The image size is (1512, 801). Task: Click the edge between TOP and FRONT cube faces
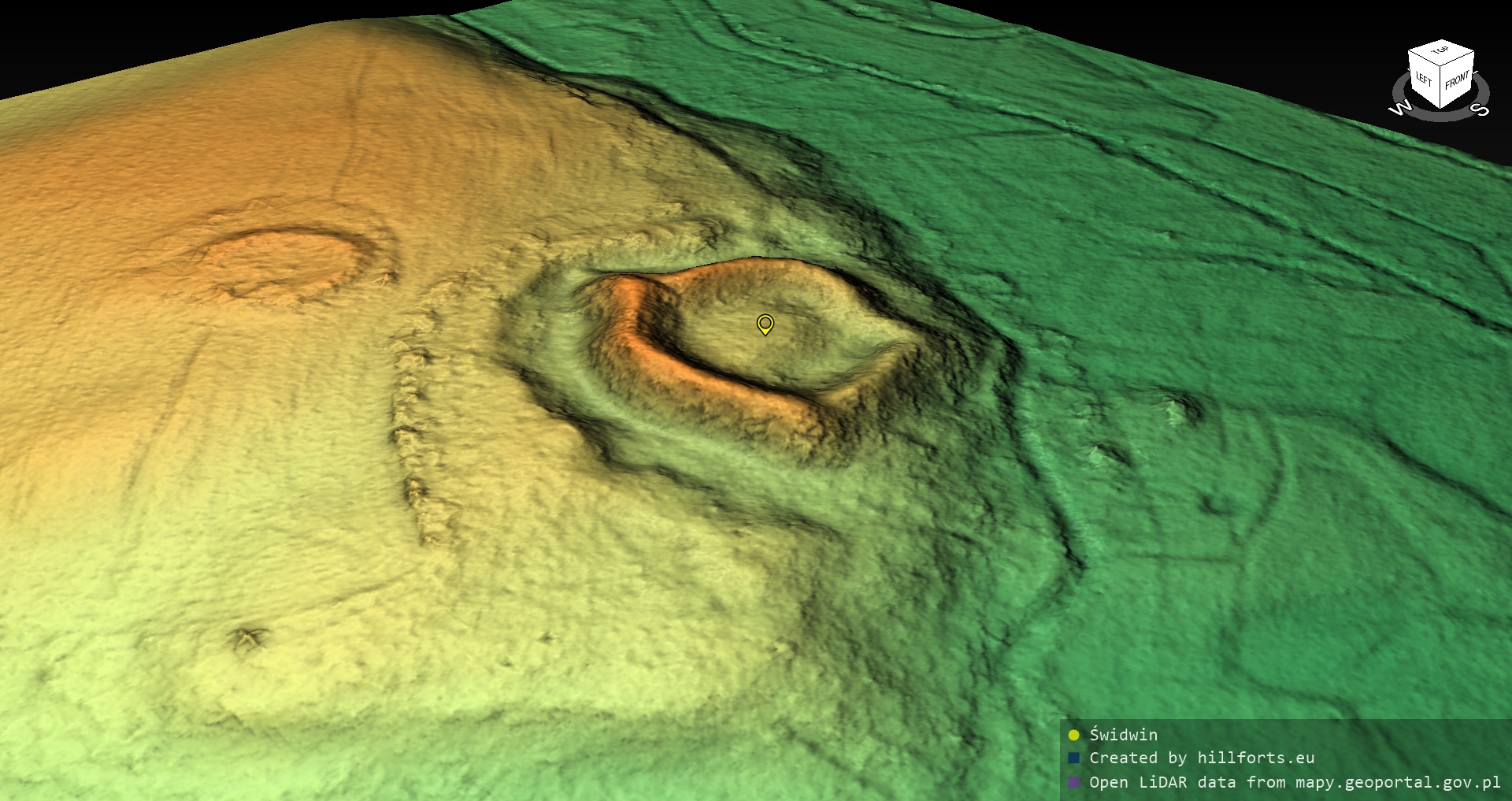point(1458,60)
